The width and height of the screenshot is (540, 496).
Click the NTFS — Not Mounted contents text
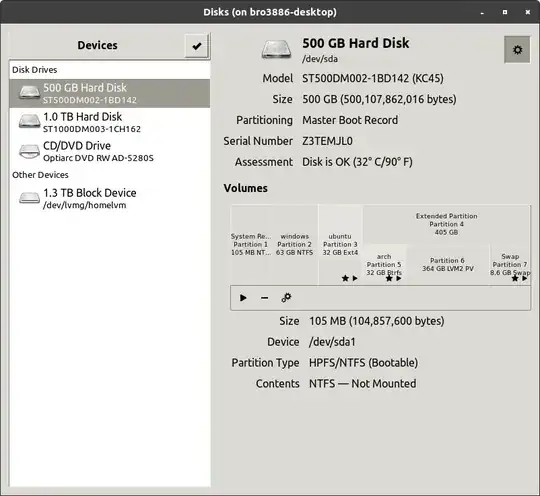tap(363, 384)
